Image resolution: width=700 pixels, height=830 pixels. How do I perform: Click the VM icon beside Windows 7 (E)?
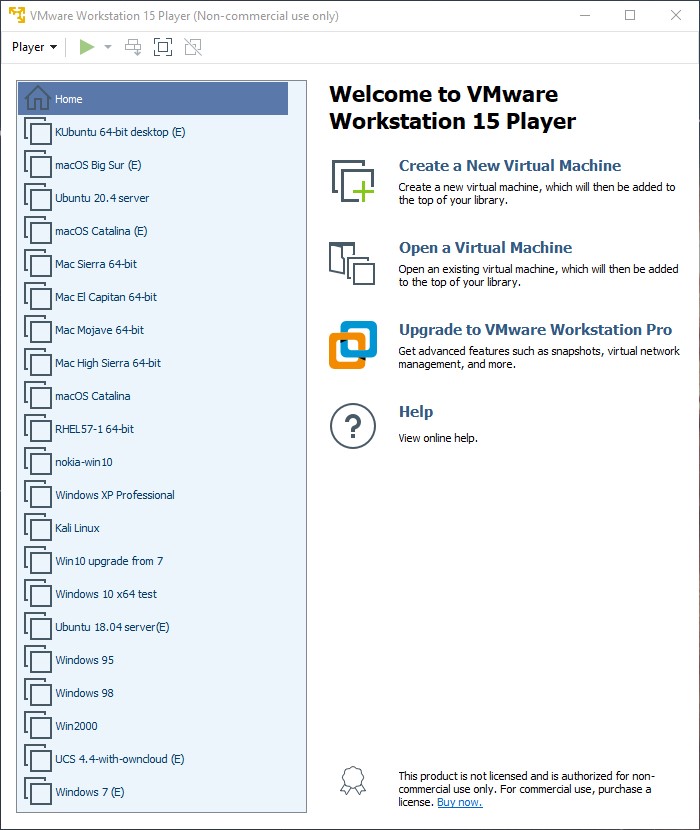pyautogui.click(x=38, y=792)
